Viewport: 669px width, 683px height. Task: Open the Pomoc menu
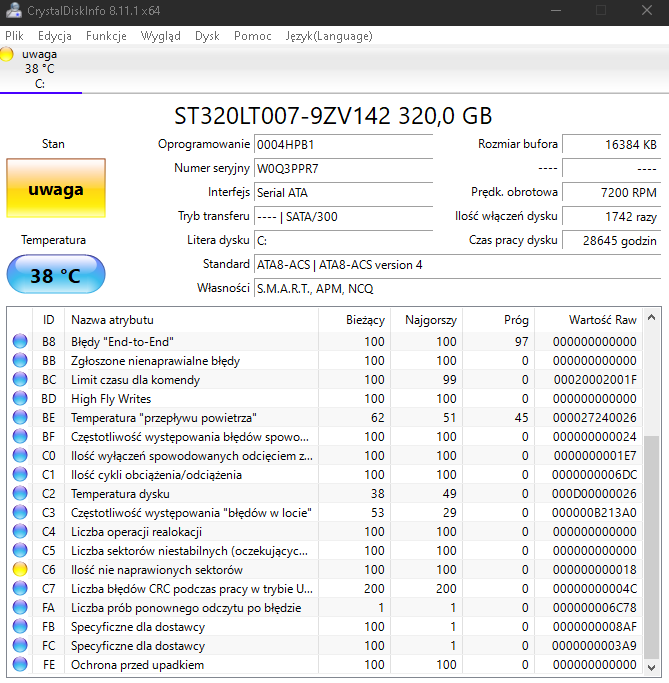pos(253,36)
